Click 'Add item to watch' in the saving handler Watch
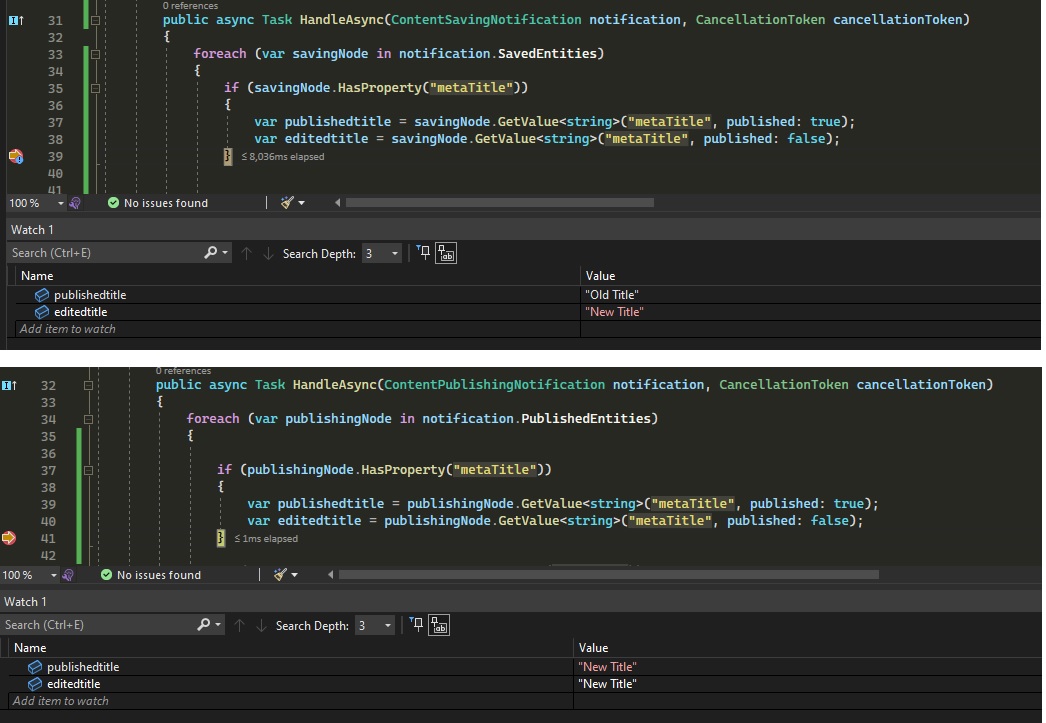Screen dimensions: 1046x723 67,329
